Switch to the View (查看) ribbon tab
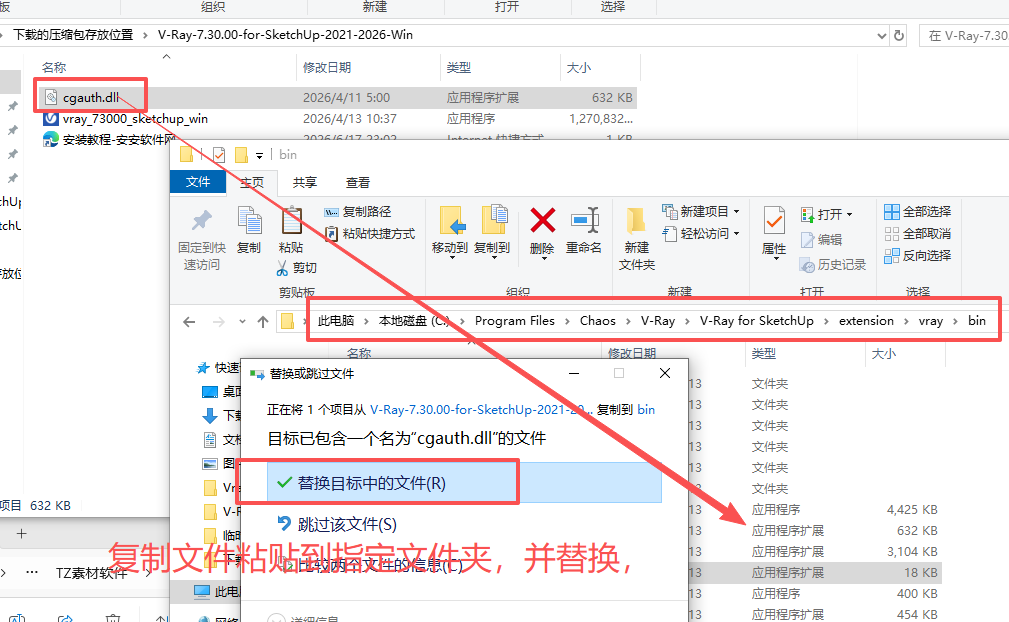Image resolution: width=1009 pixels, height=622 pixels. click(x=358, y=182)
